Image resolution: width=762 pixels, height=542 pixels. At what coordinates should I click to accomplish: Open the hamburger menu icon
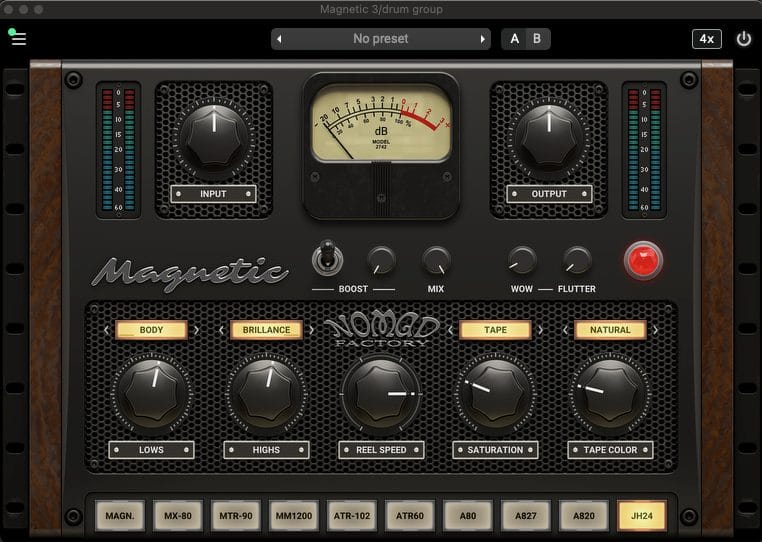18,39
